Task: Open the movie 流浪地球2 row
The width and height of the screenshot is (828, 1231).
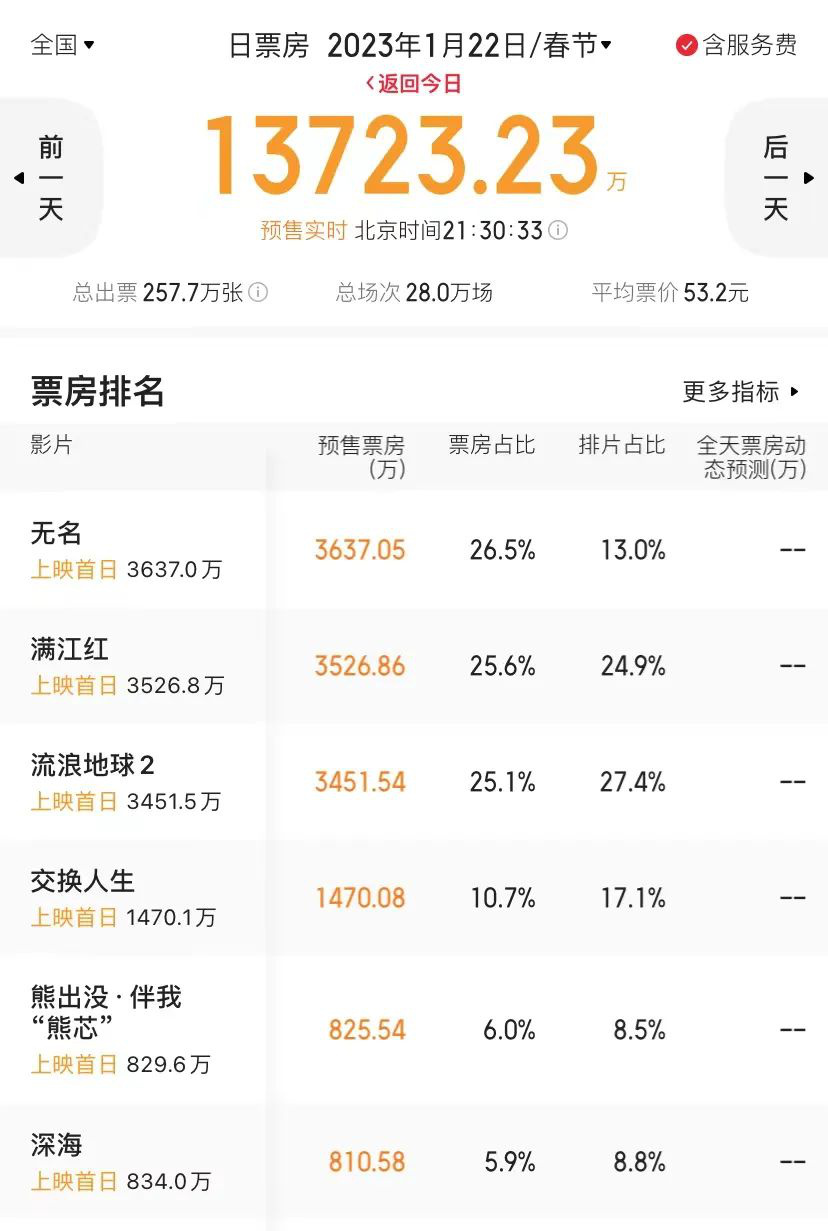Action: (x=414, y=782)
